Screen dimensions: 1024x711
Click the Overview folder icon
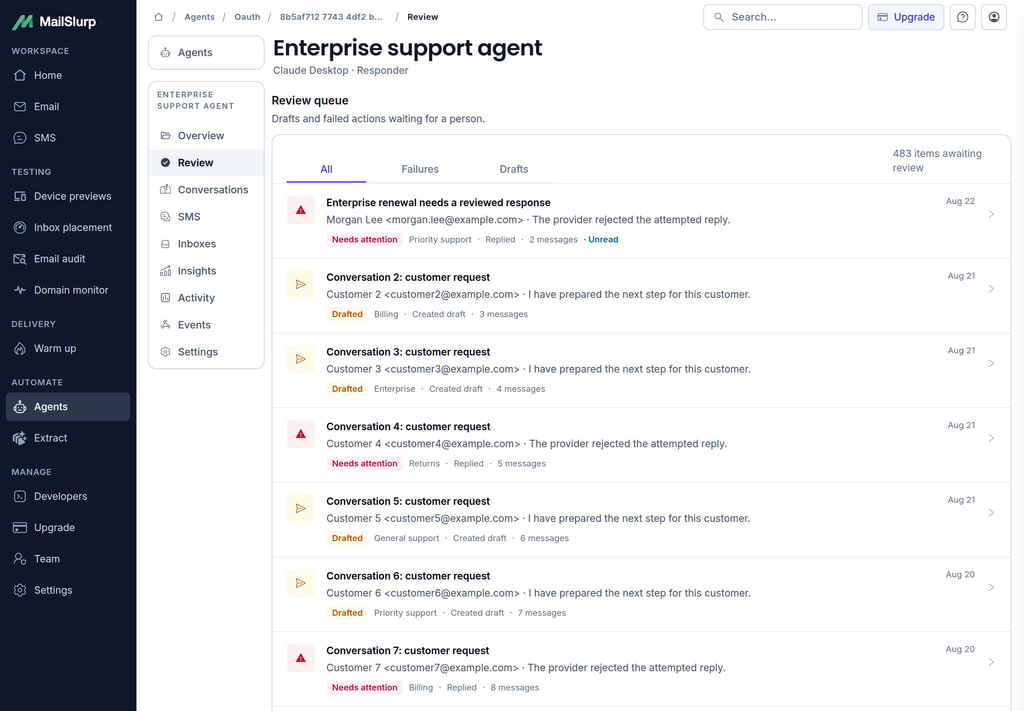pos(165,135)
